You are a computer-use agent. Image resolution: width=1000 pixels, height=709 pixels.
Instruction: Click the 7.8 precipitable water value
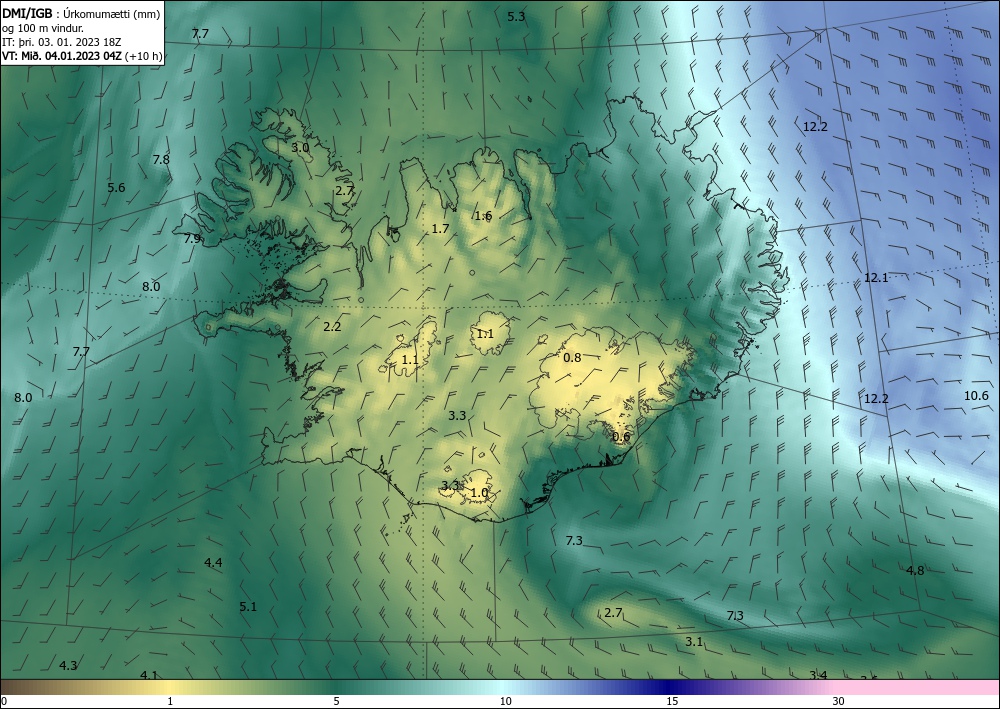[161, 159]
